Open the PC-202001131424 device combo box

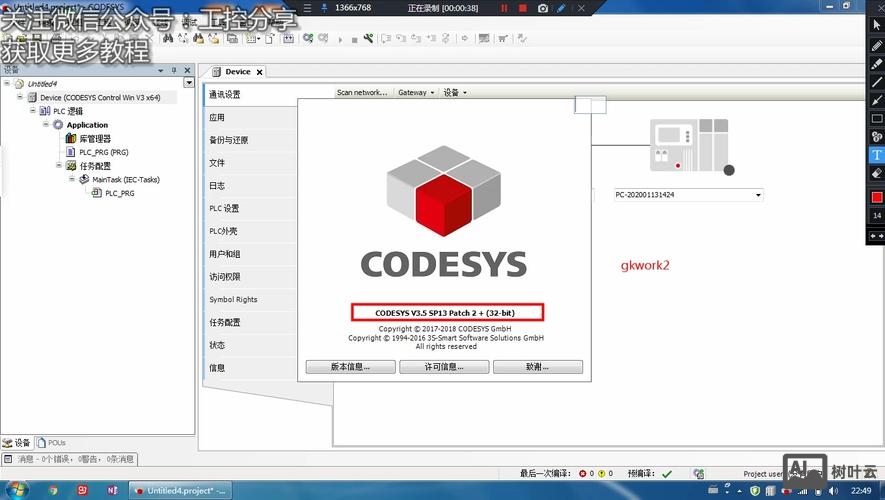click(688, 195)
